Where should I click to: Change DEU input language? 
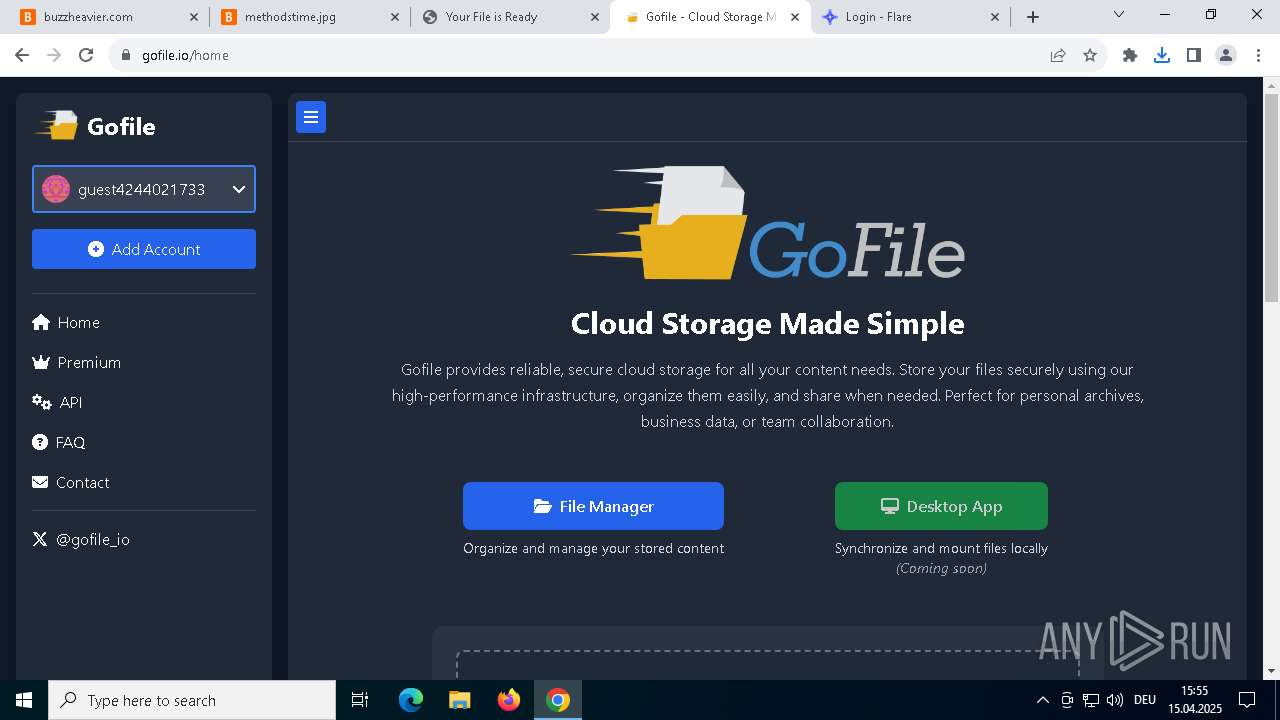pos(1145,700)
